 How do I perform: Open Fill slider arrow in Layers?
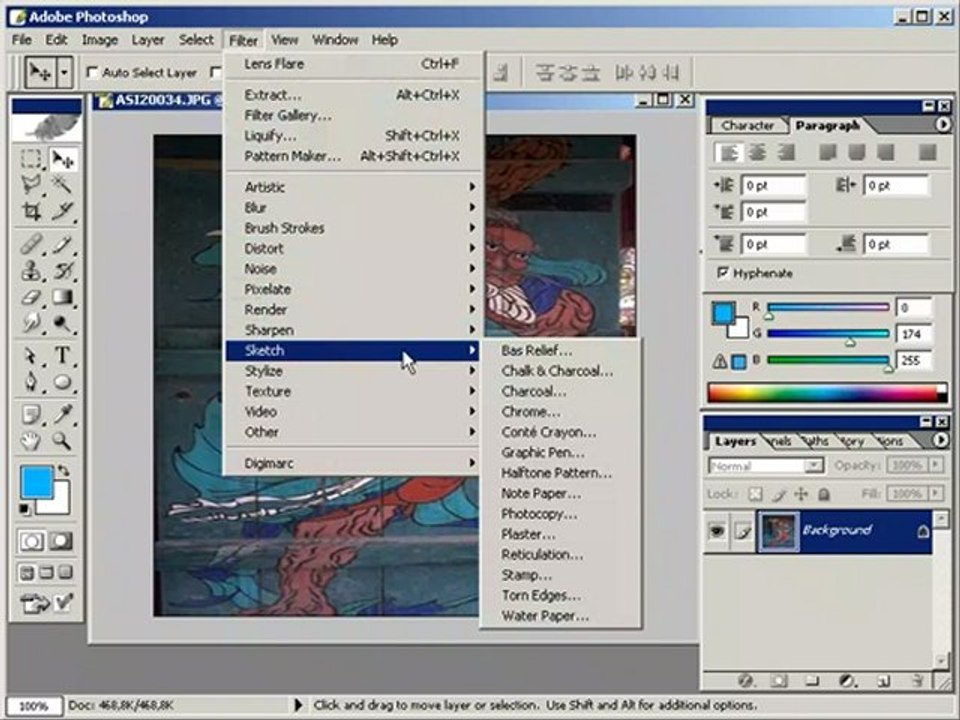pyautogui.click(x=936, y=493)
